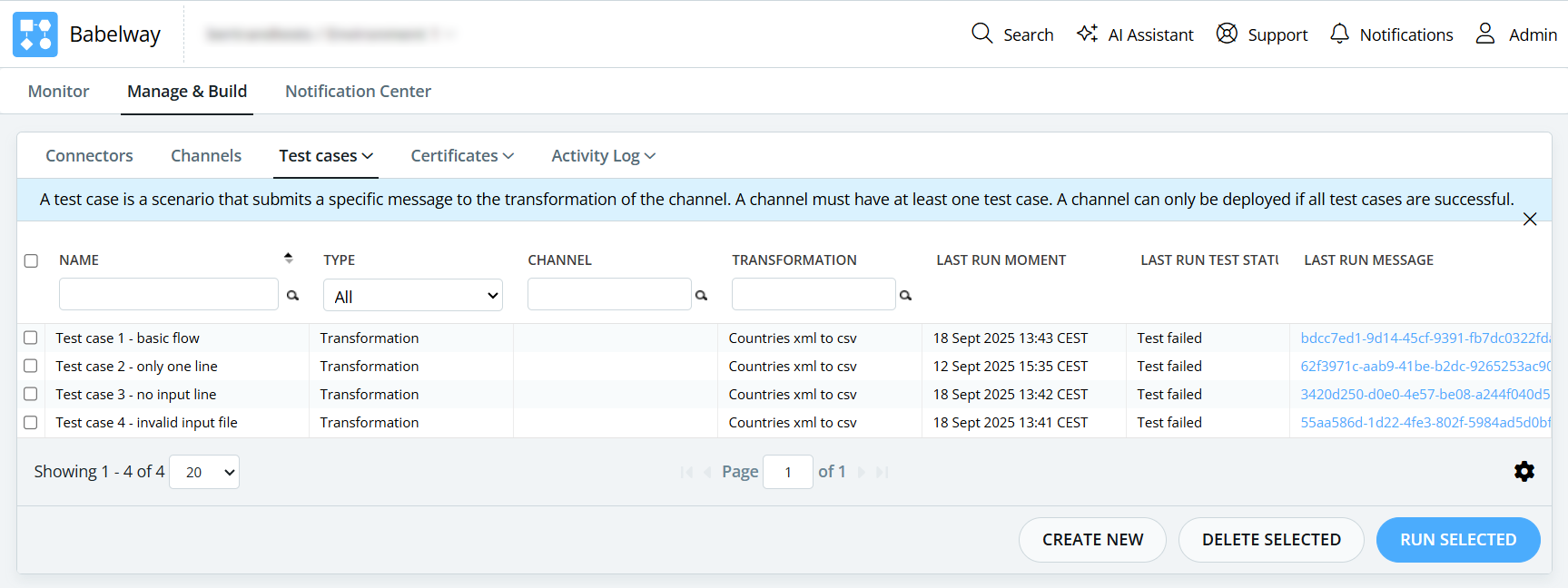The width and height of the screenshot is (1568, 588).
Task: Open message link 3420d250-d0e0
Action: (1425, 394)
